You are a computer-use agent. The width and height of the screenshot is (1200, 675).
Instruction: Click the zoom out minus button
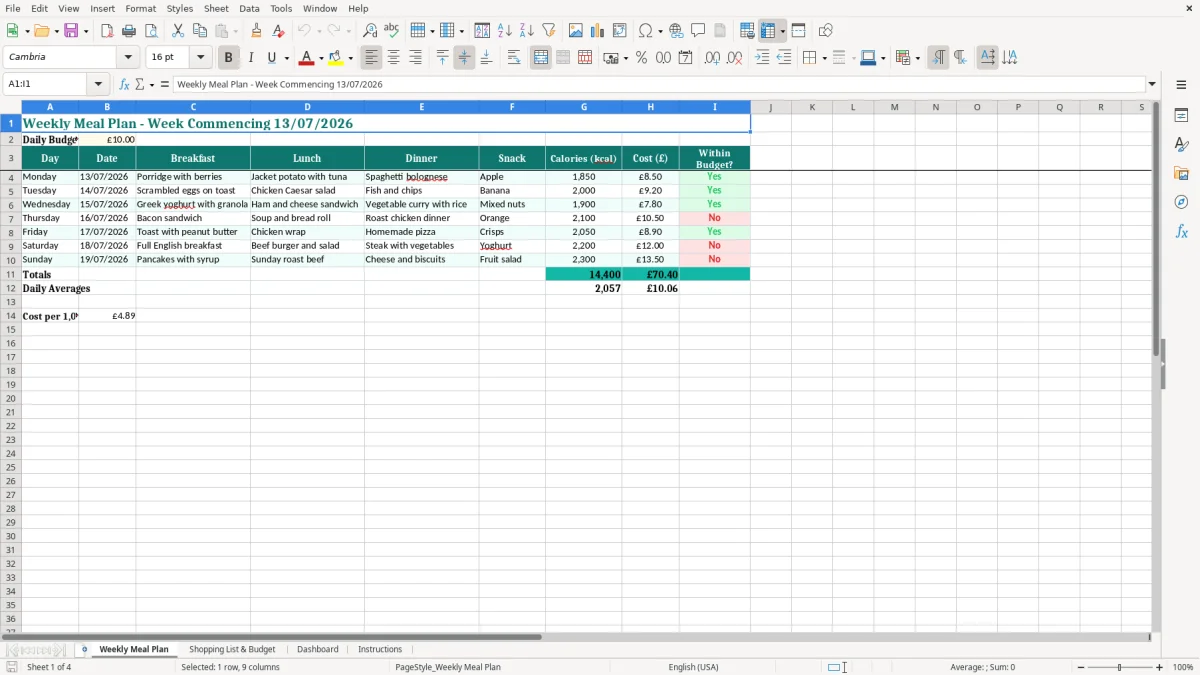[x=1081, y=667]
